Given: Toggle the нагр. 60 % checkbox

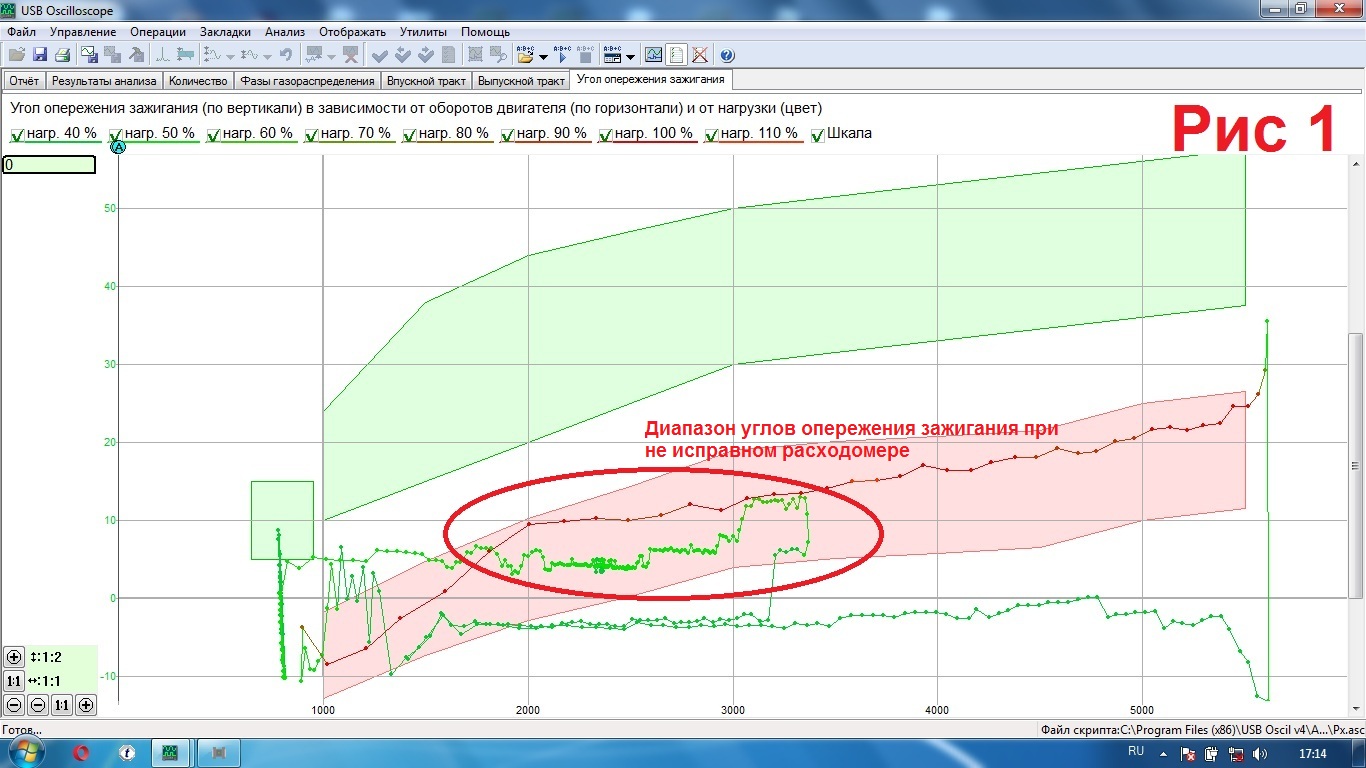Looking at the screenshot, I should point(213,134).
